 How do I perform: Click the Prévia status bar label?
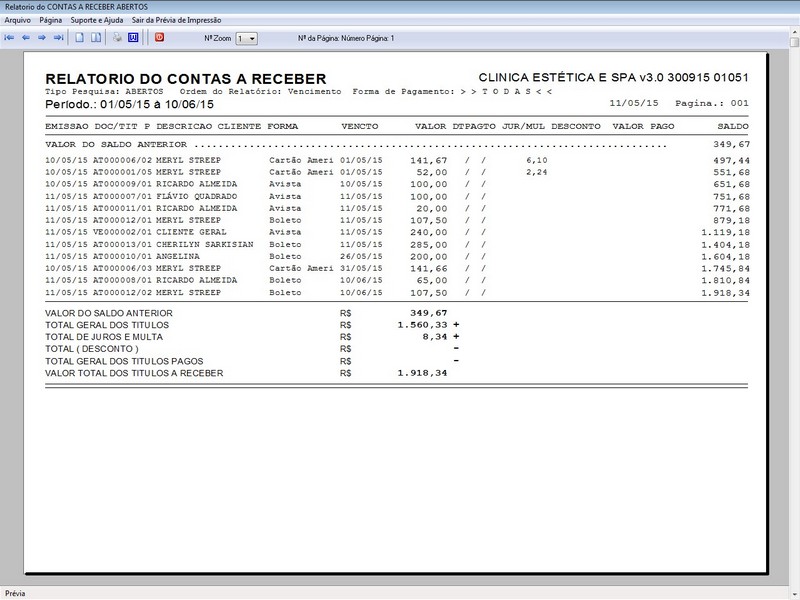click(15, 593)
